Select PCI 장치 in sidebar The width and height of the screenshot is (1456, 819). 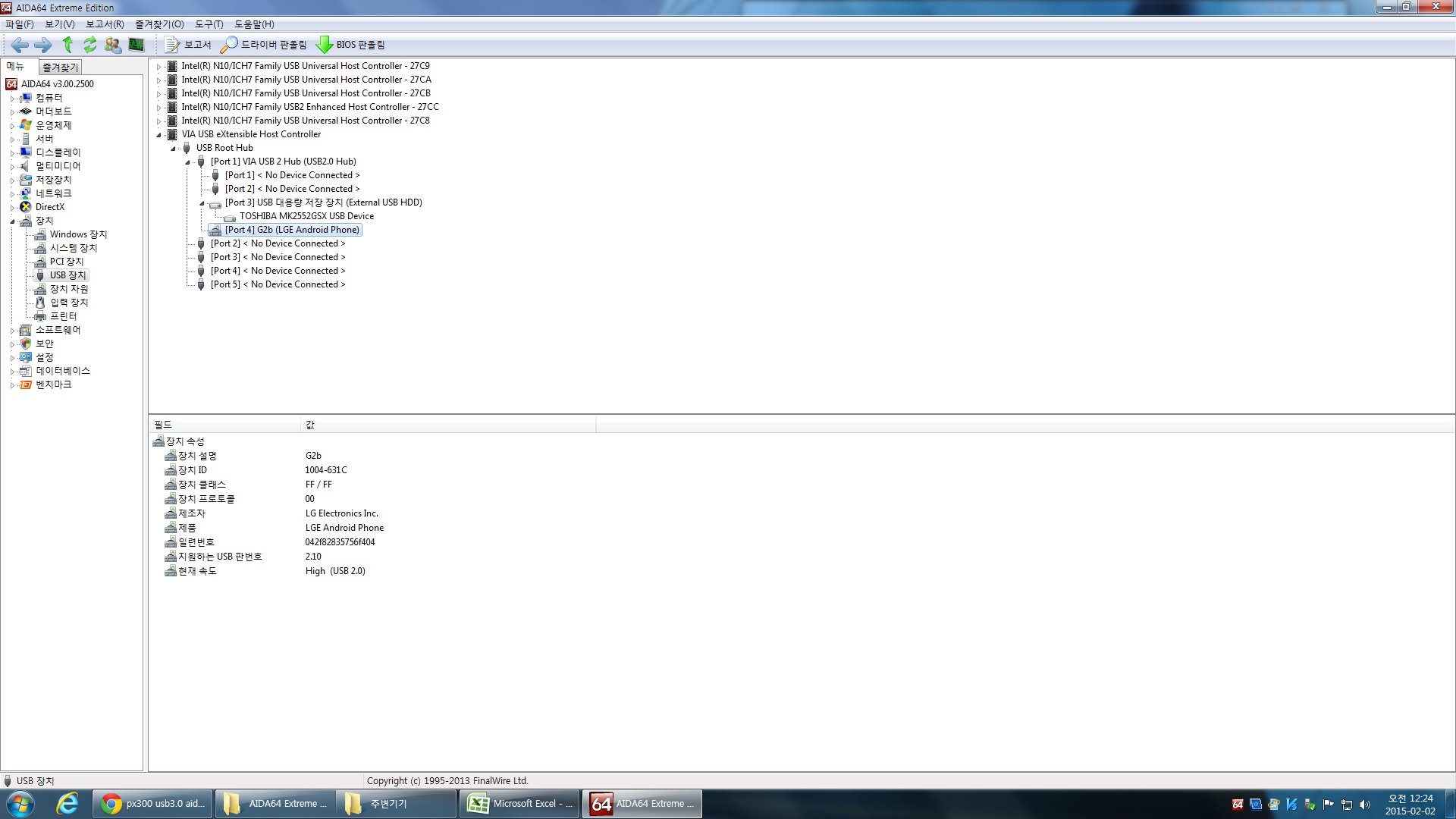click(x=67, y=262)
